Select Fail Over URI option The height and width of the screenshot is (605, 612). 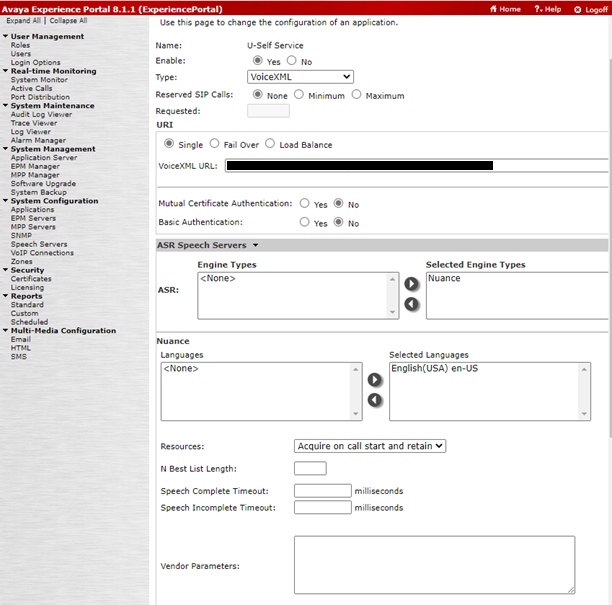click(214, 144)
